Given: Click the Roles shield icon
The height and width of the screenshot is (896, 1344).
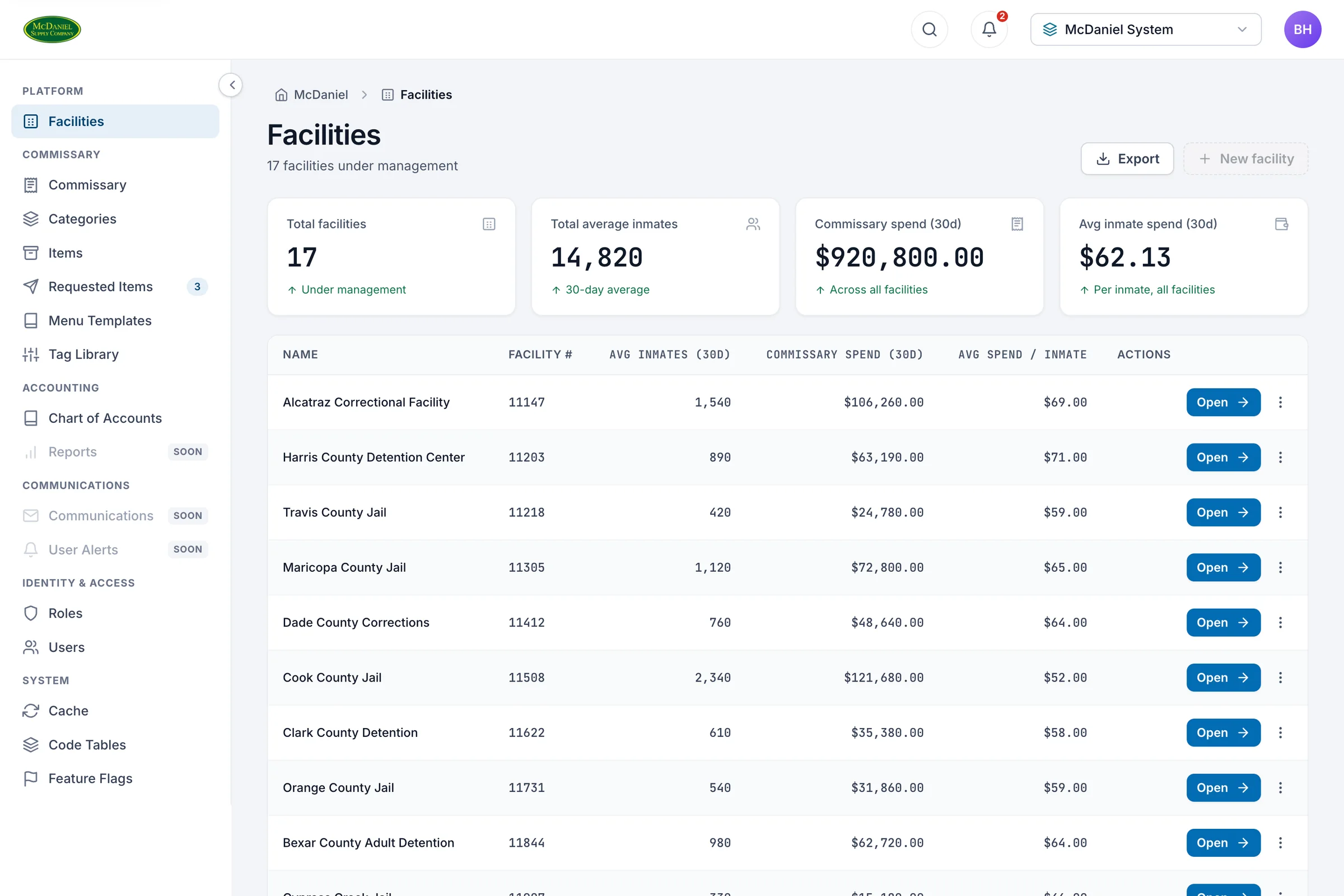Looking at the screenshot, I should (x=31, y=613).
